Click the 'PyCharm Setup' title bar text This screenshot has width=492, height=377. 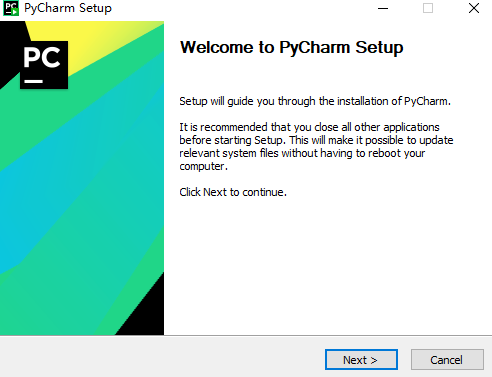point(68,8)
